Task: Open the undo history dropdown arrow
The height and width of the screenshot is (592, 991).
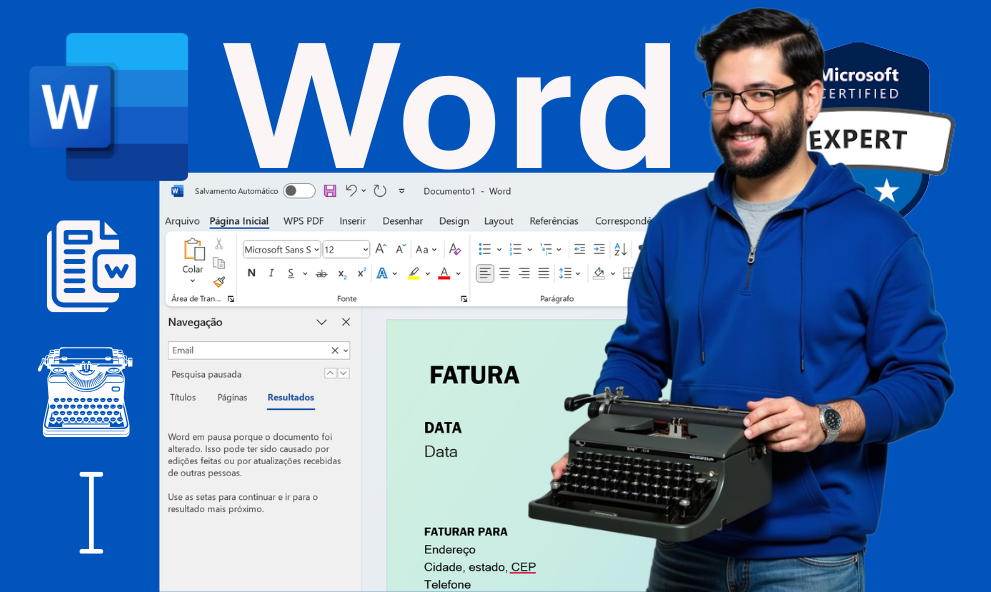Action: click(x=363, y=191)
